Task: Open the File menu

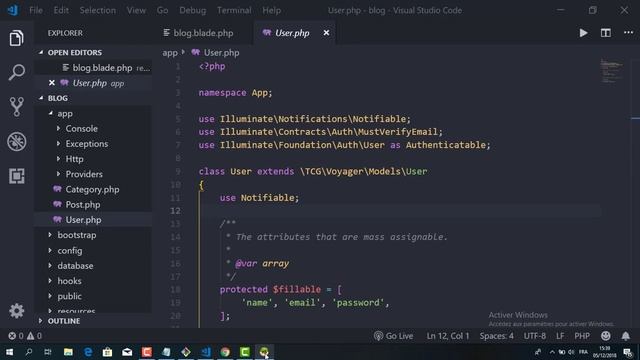Action: [x=36, y=10]
